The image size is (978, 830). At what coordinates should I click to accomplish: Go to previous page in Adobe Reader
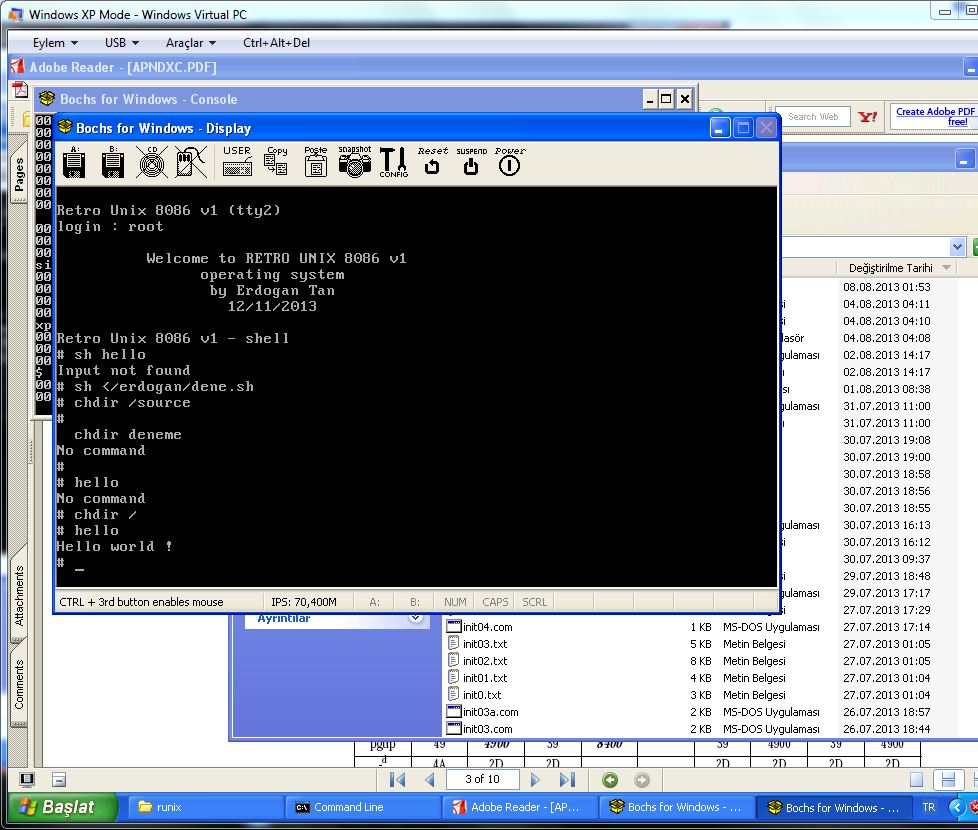click(430, 779)
